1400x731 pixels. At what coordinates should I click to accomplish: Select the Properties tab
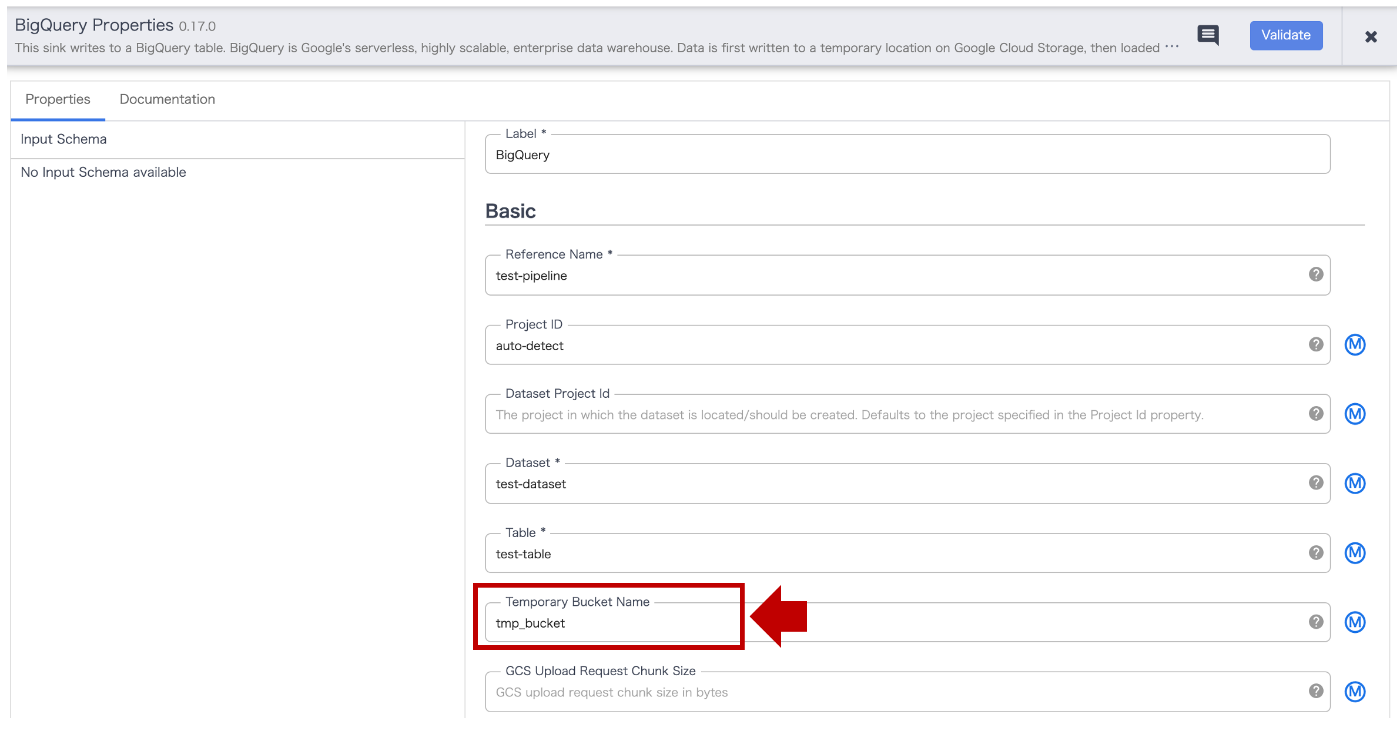tap(58, 99)
